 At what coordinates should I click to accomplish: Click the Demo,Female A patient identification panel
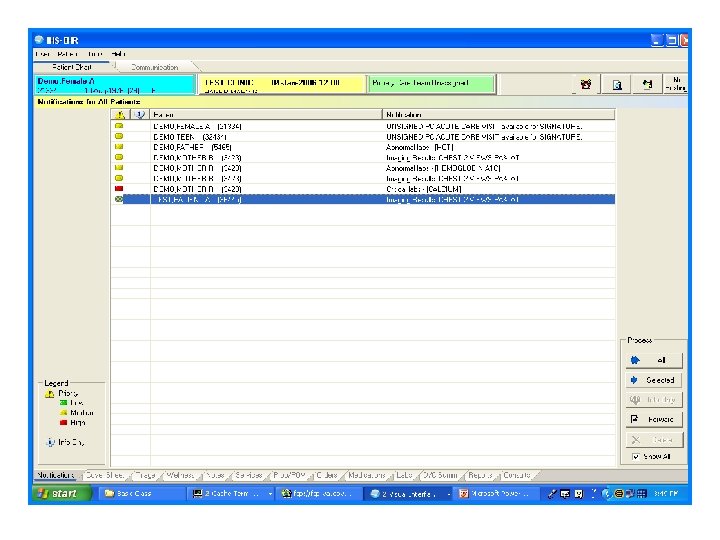point(115,84)
